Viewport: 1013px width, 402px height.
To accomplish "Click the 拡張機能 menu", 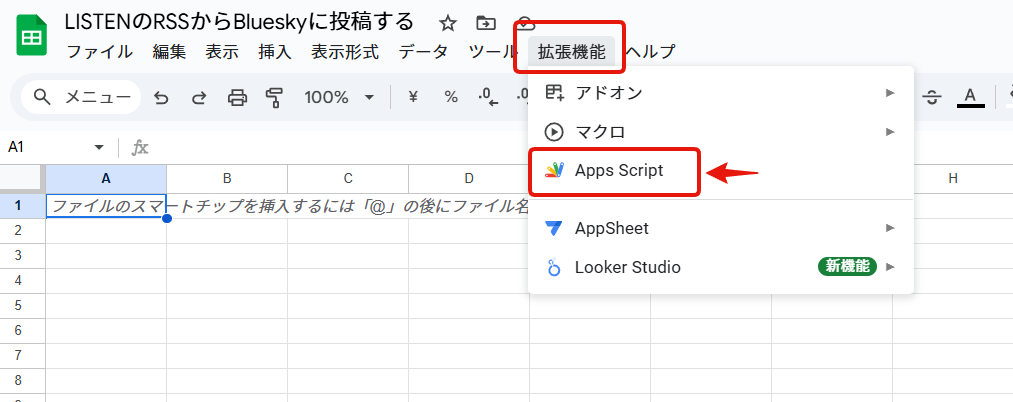I will (x=571, y=52).
